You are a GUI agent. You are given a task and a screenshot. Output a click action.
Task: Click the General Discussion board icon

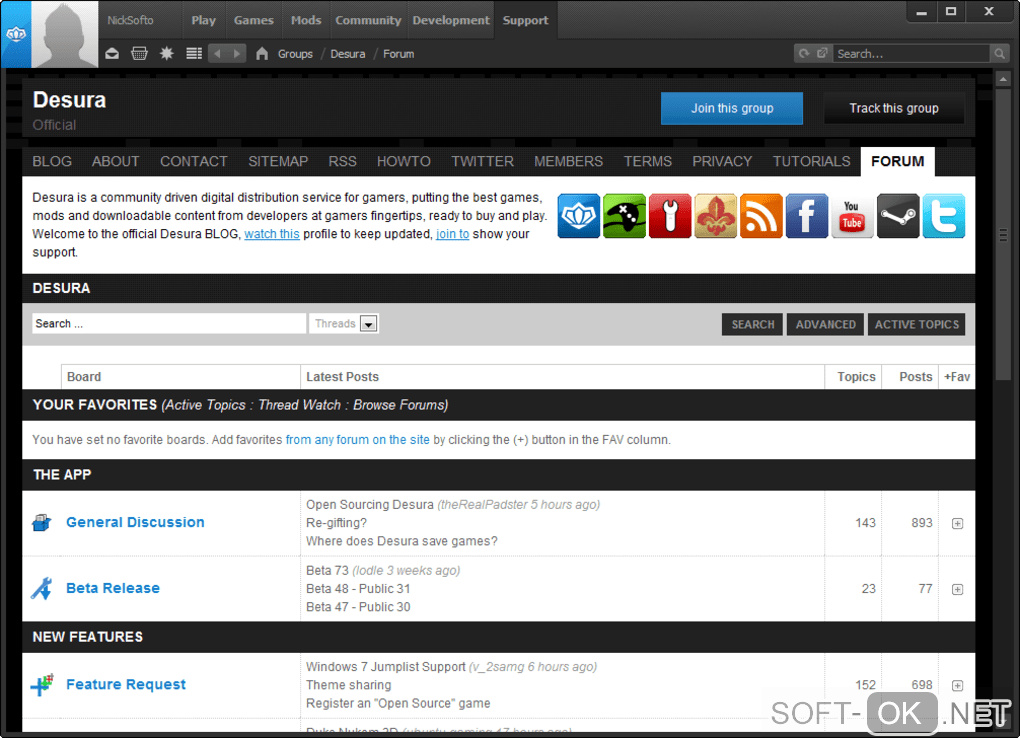[x=42, y=523]
